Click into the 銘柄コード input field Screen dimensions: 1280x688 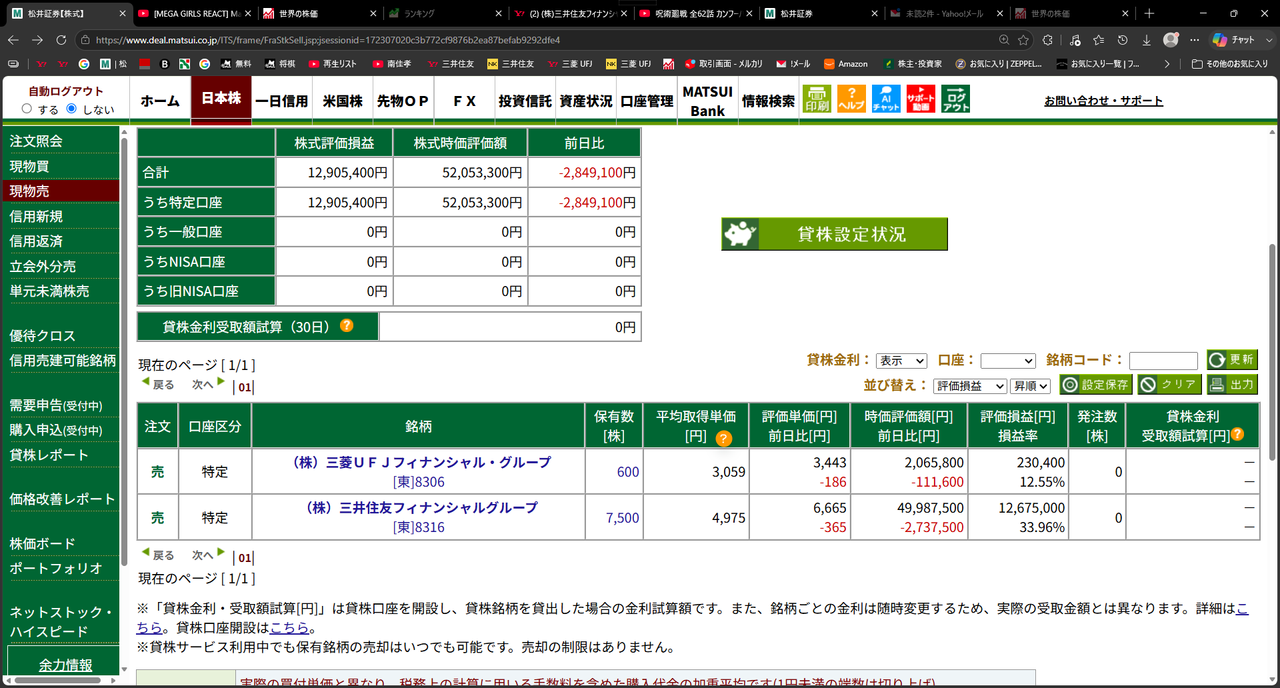pyautogui.click(x=1163, y=361)
